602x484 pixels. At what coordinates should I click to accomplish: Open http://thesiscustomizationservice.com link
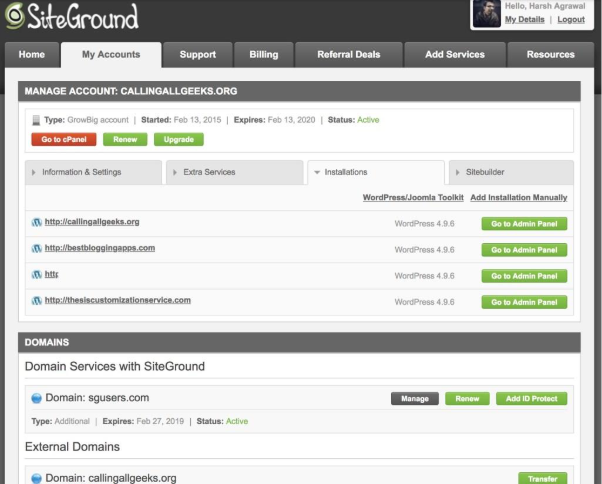click(x=118, y=300)
